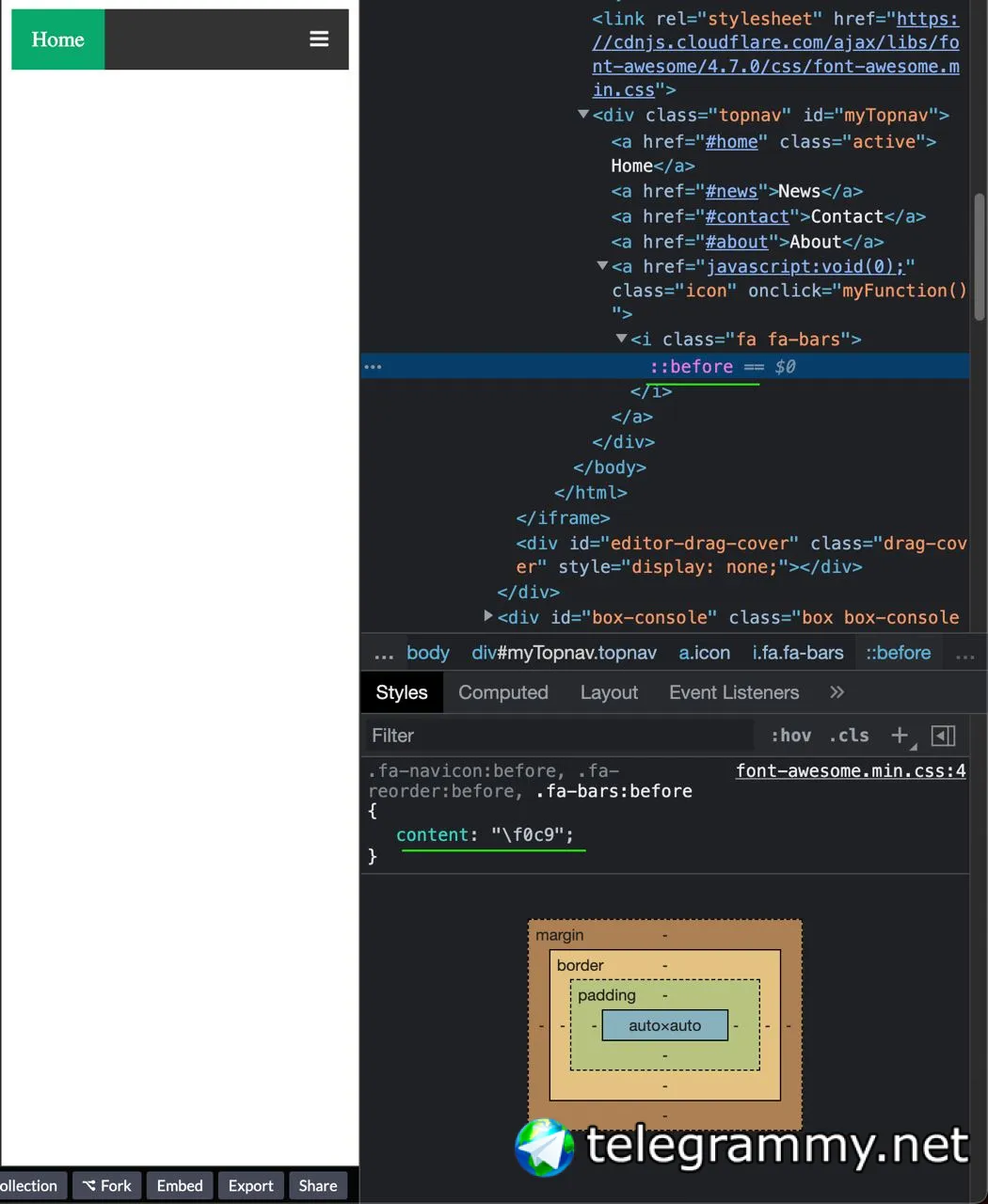Click the auto×auto content box

click(x=665, y=1025)
